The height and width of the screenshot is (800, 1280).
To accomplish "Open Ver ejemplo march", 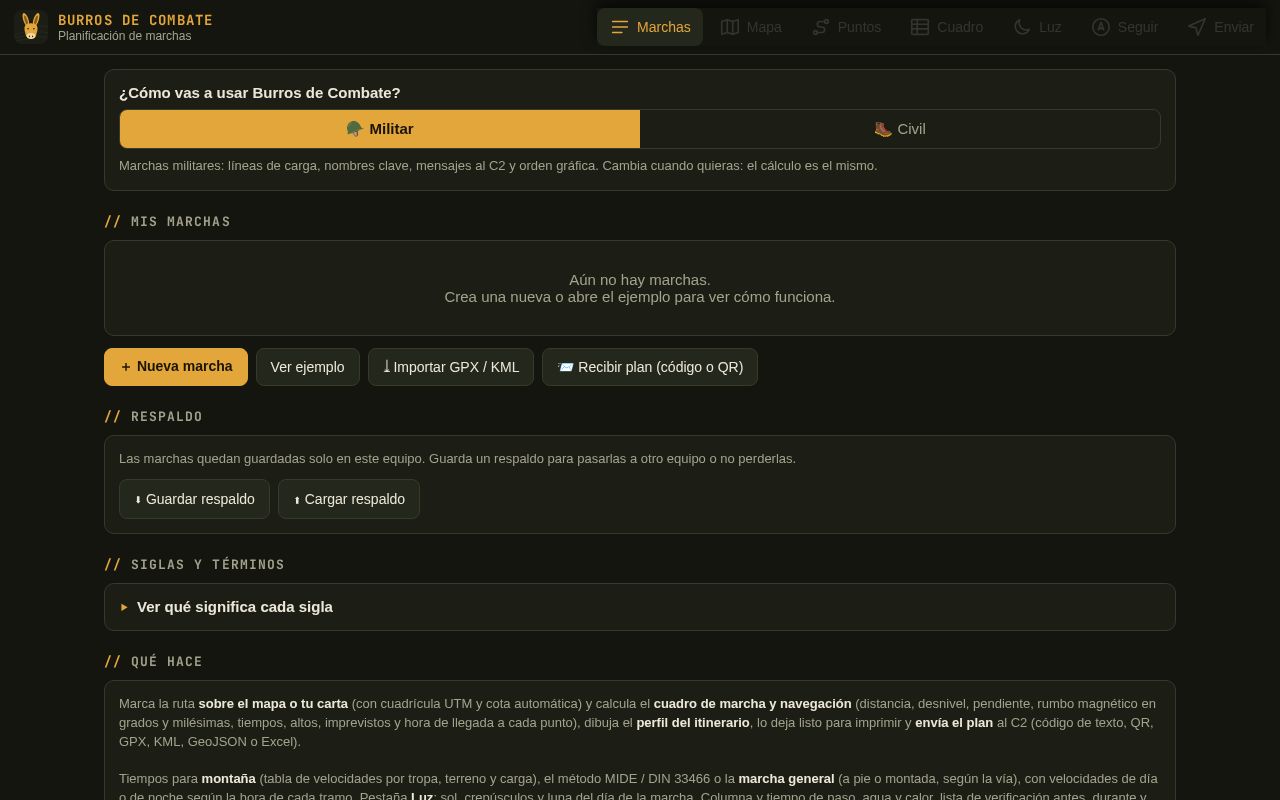I will point(308,367).
